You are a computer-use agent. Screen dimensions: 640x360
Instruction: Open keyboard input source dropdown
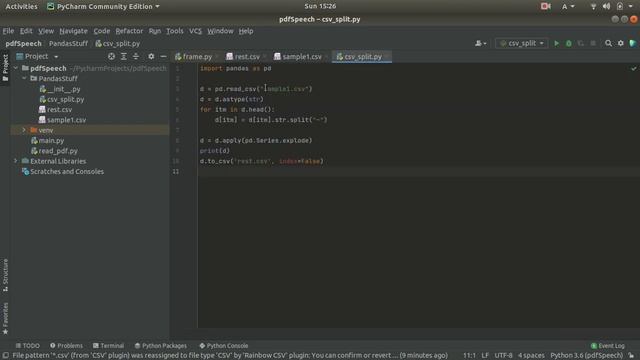tap(568, 7)
